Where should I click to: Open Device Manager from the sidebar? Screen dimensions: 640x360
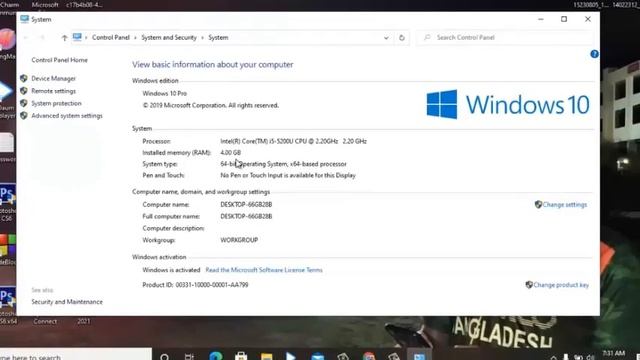(x=53, y=78)
